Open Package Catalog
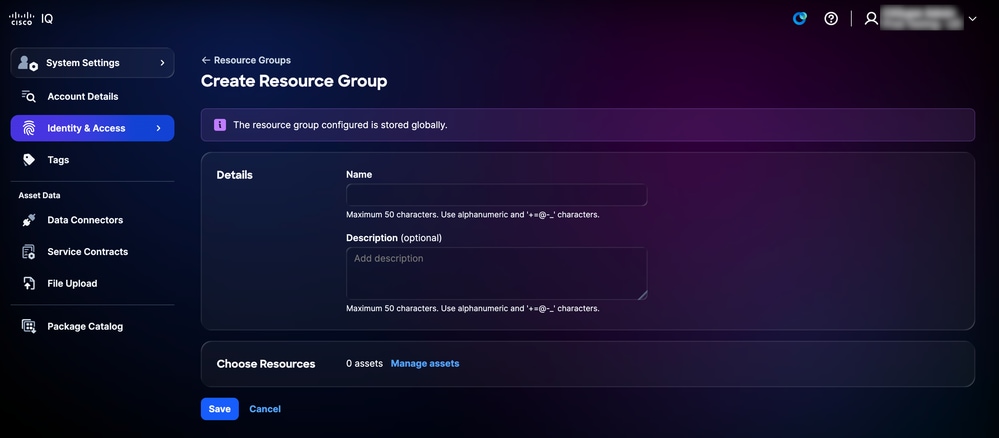This screenshot has width=999, height=438. coord(85,326)
